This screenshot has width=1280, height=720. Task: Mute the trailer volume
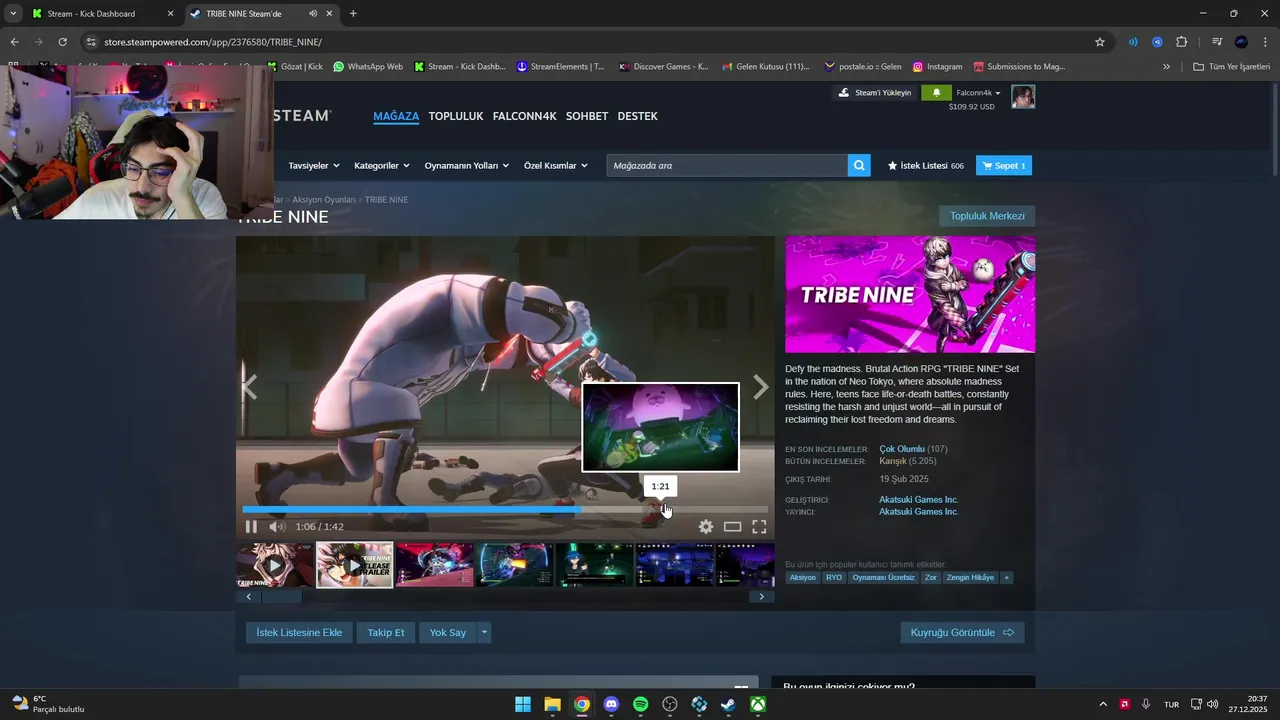click(277, 527)
